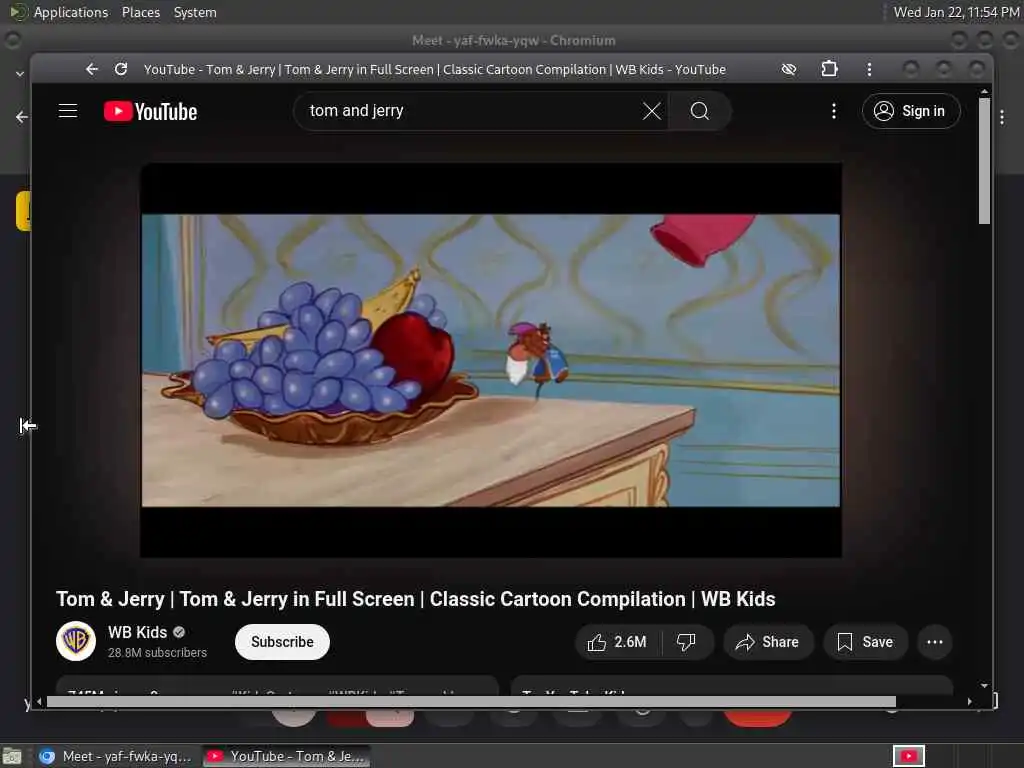Screen dimensions: 1024x768
Task: Click the 28.8M subscribers text
Action: pos(157,652)
